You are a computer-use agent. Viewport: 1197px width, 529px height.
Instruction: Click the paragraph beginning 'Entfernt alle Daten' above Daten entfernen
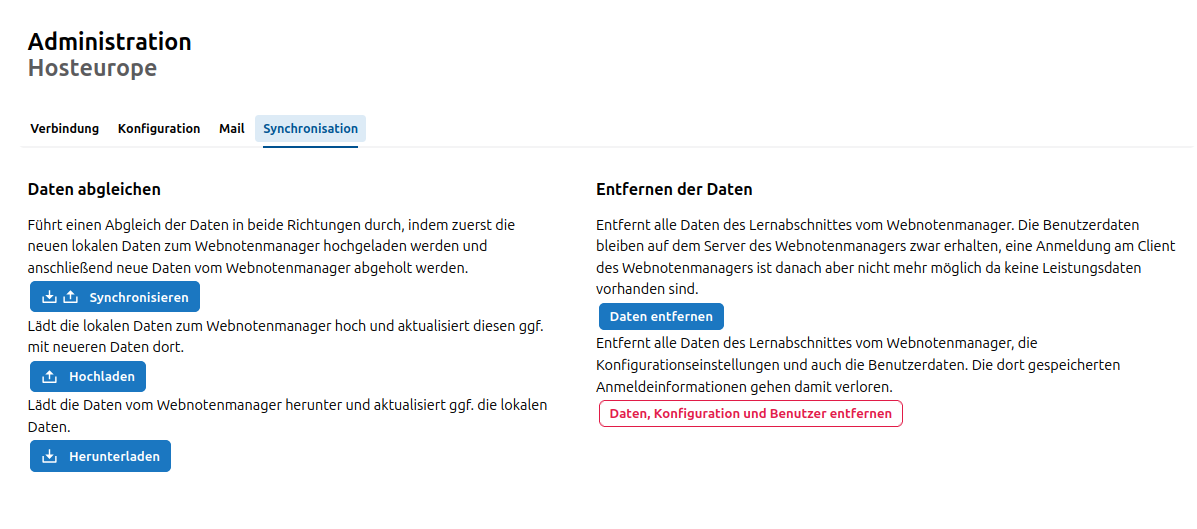pyautogui.click(x=885, y=256)
